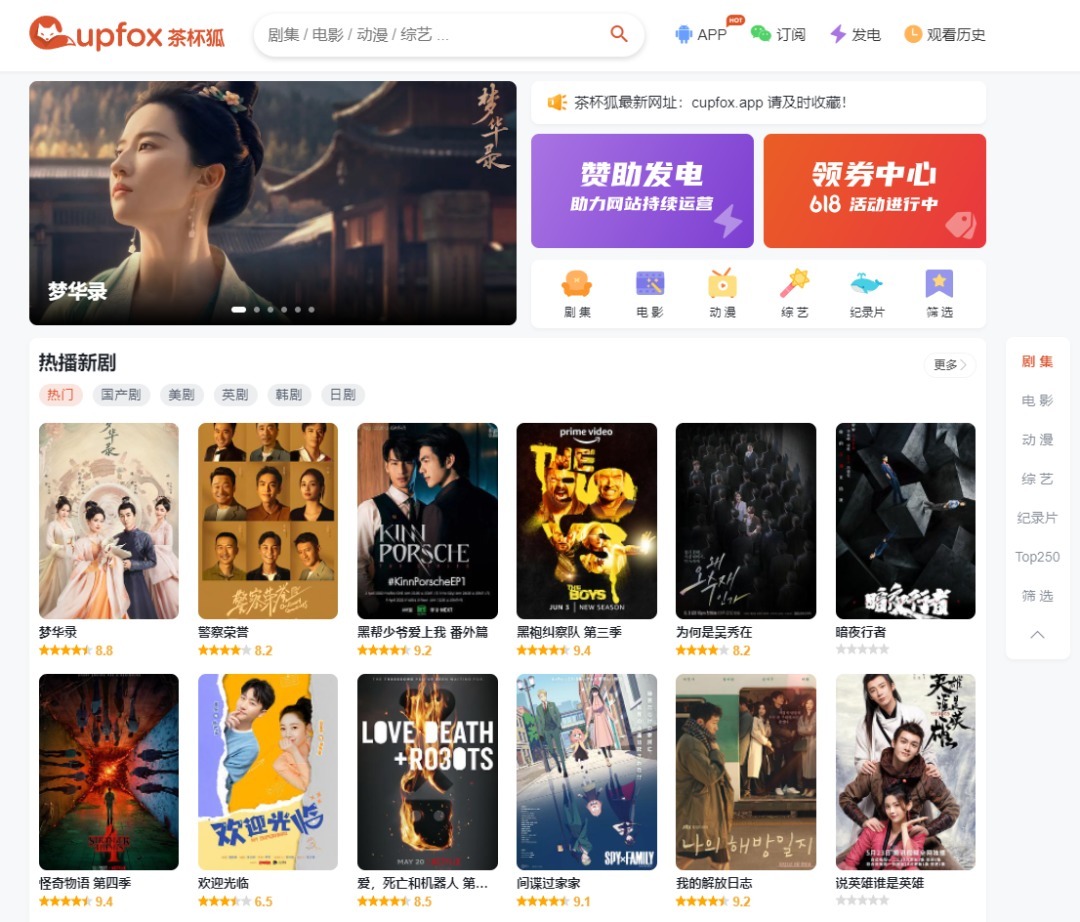
Task: Click the 热播新剧 section heading
Action: 77,362
